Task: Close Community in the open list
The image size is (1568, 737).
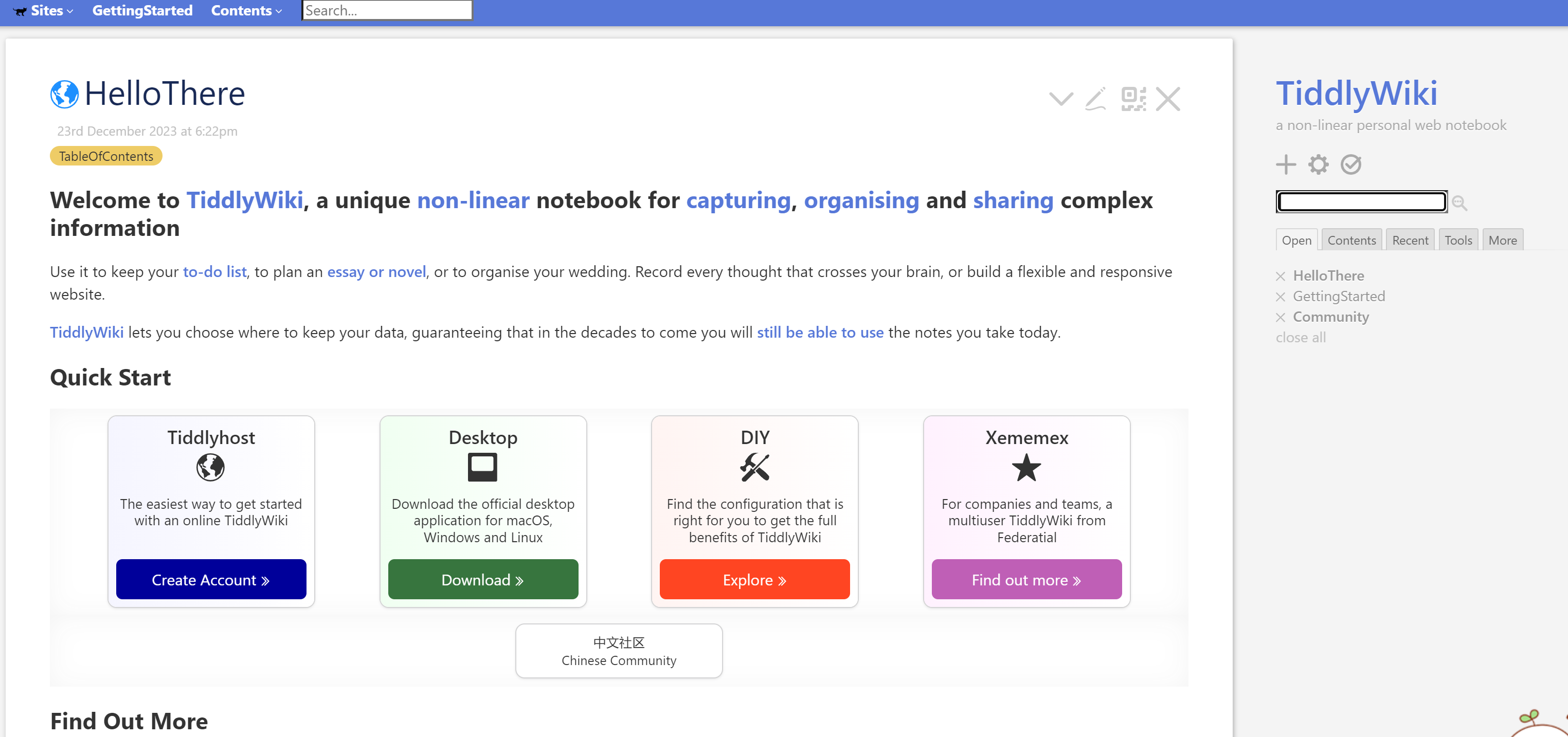Action: coord(1280,318)
